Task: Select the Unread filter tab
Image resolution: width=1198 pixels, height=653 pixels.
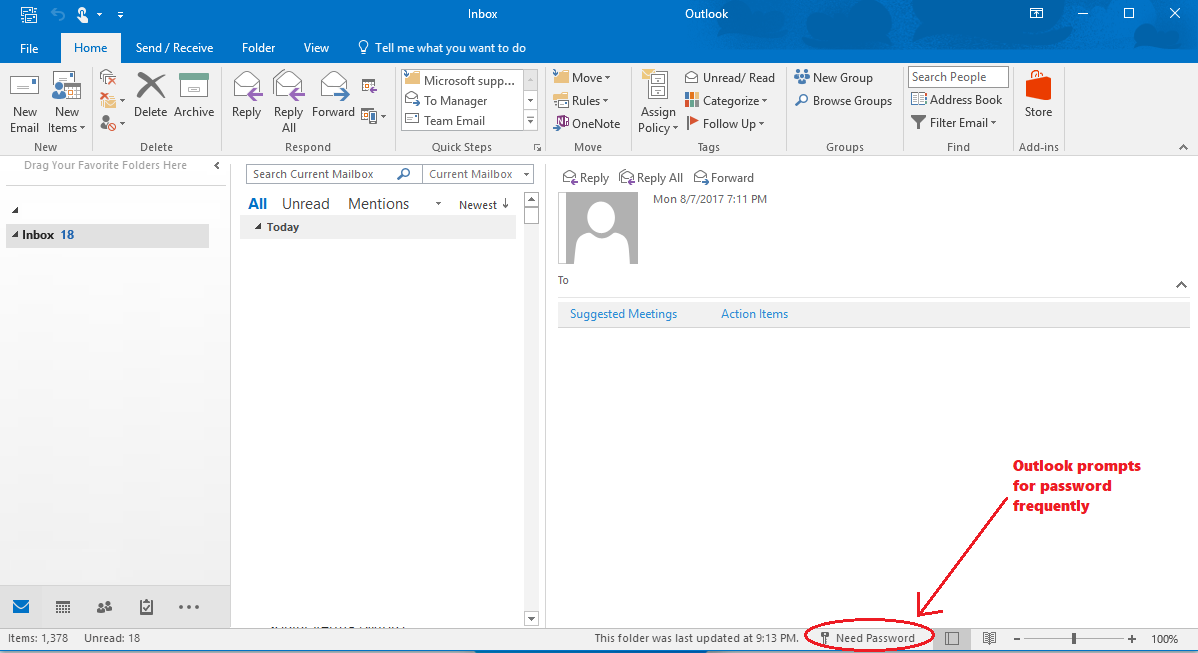Action: 305,203
